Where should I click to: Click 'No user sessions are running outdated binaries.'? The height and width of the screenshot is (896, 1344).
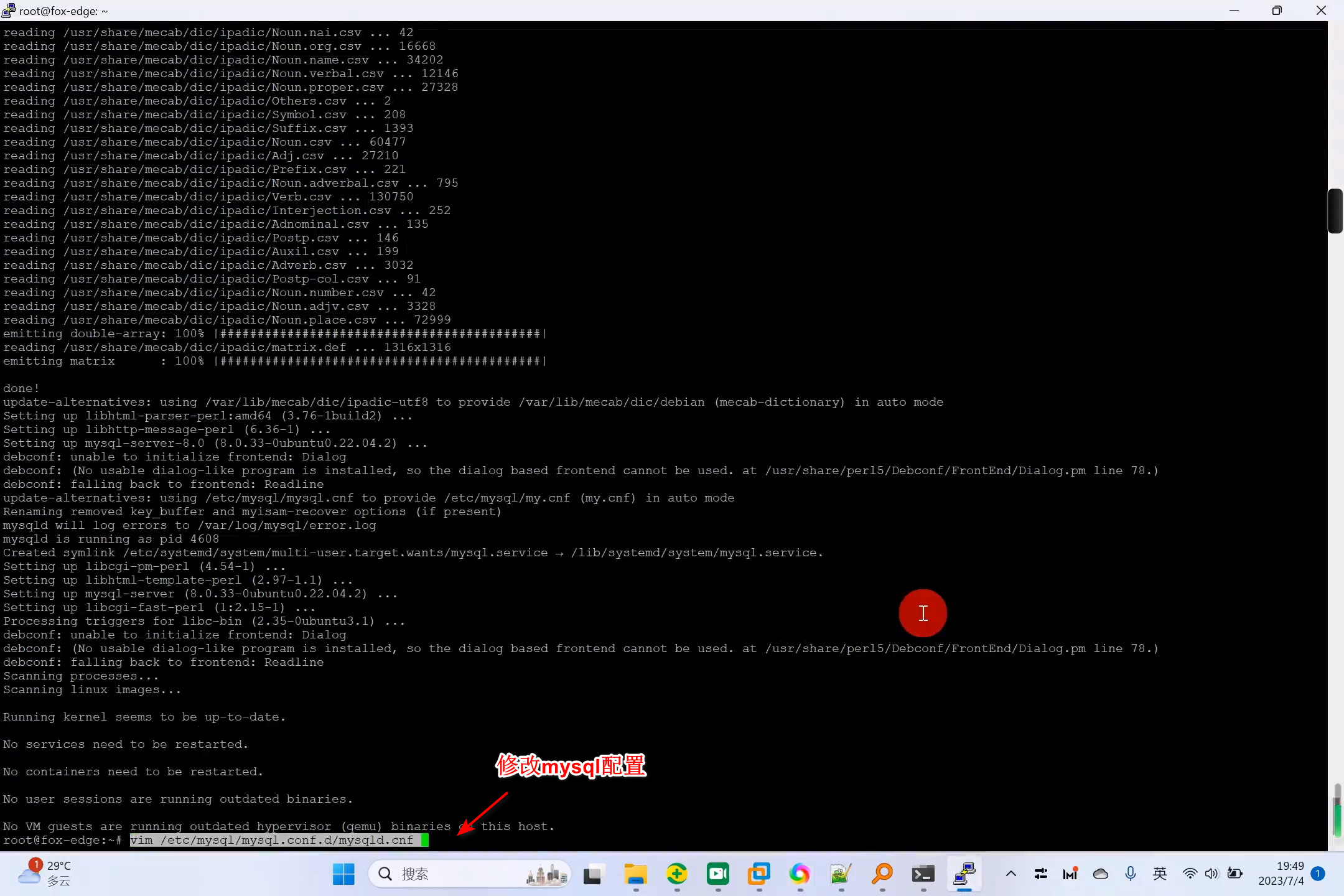tap(178, 799)
